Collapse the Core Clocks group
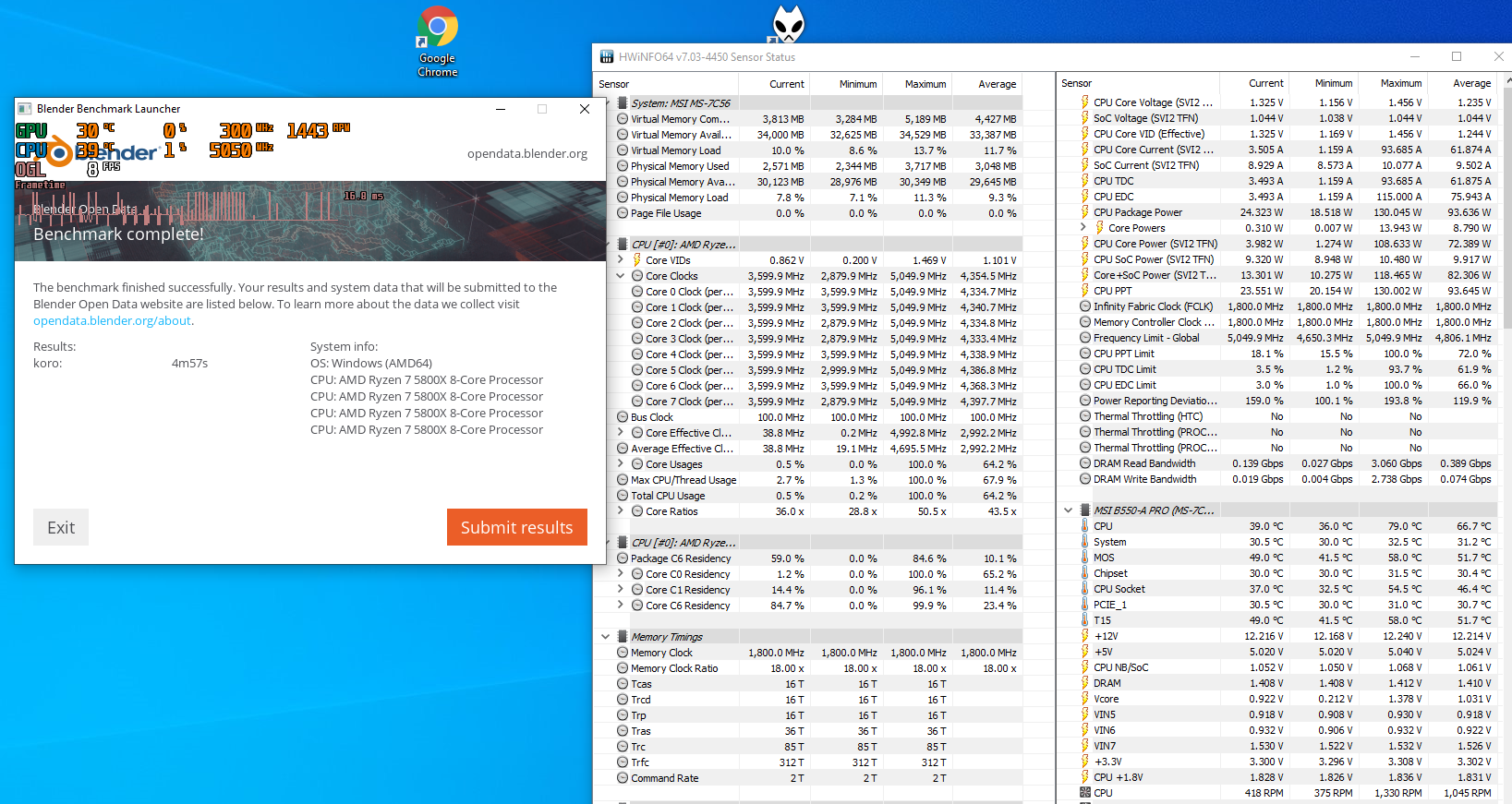This screenshot has width=1512, height=804. pyautogui.click(x=622, y=276)
